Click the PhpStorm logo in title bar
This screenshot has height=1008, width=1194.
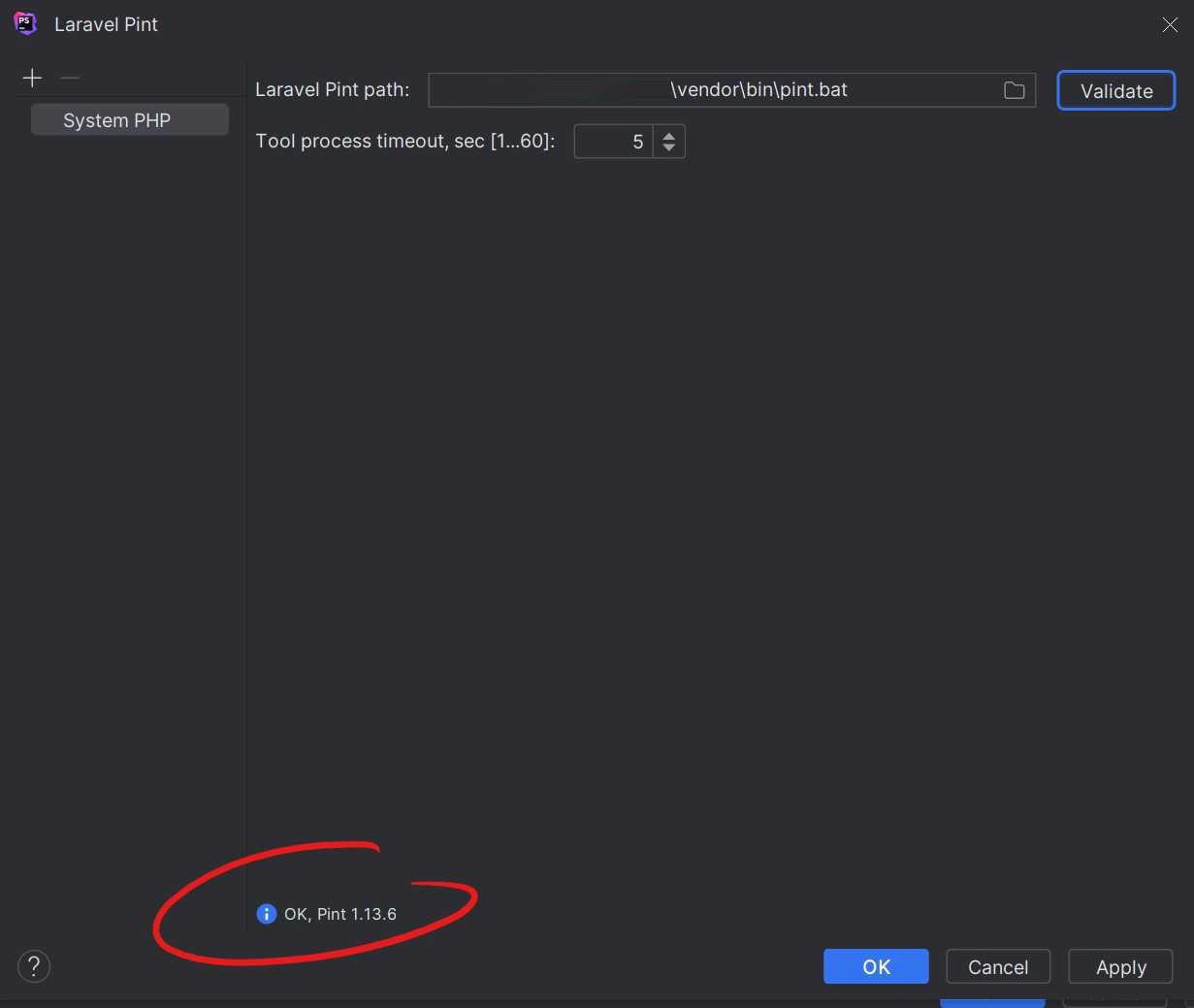[25, 24]
